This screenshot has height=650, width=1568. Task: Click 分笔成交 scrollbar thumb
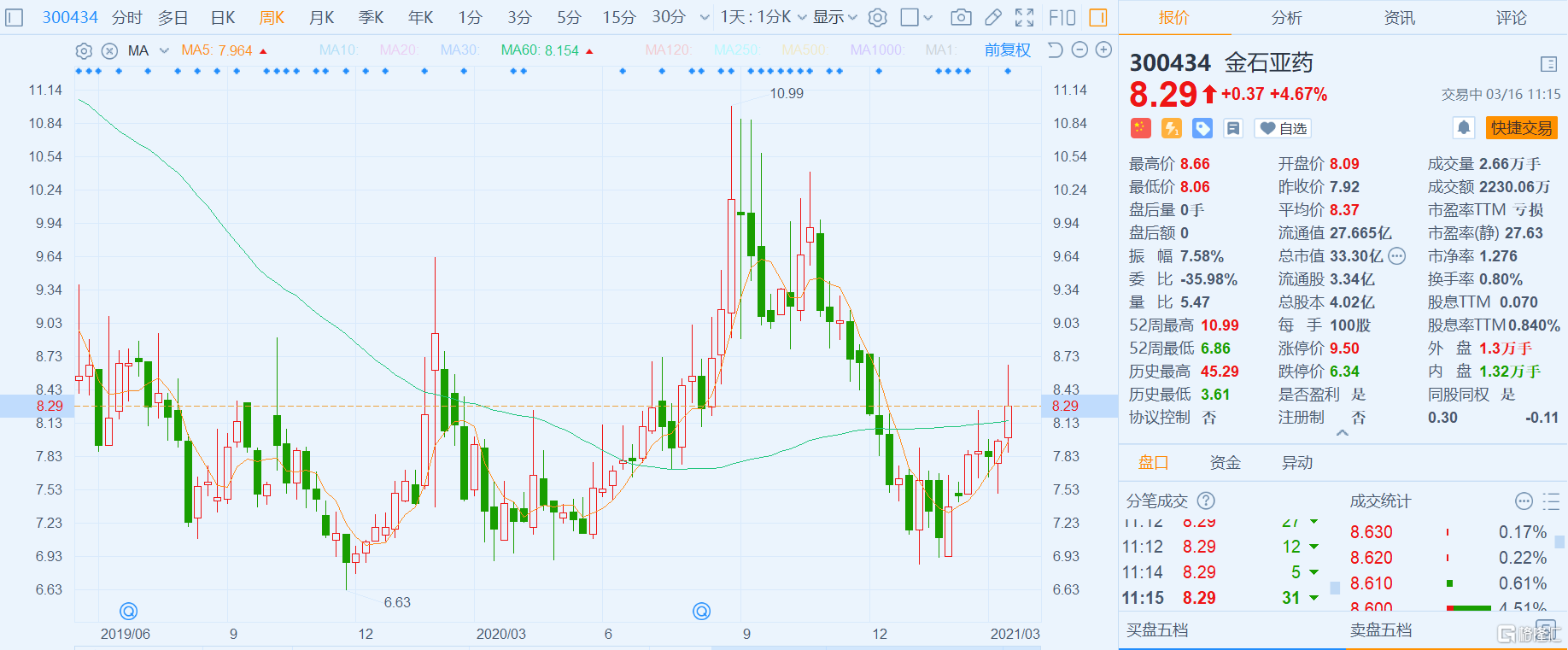[x=1335, y=588]
